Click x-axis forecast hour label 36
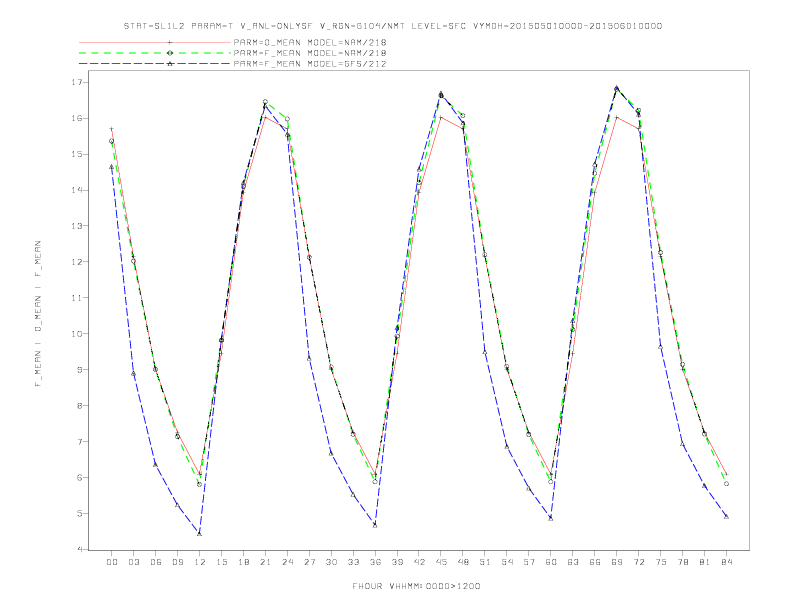792x612 pixels. pyautogui.click(x=375, y=562)
